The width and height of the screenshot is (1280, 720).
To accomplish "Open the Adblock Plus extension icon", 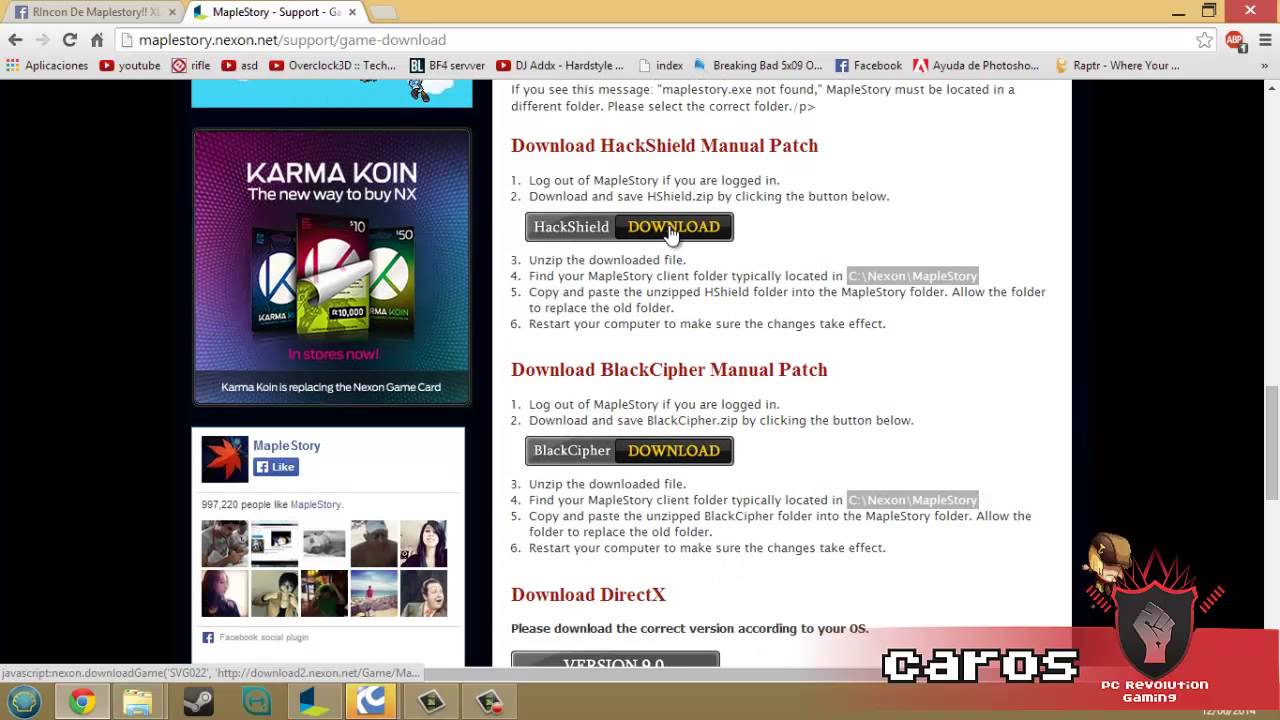I will pos(1234,40).
